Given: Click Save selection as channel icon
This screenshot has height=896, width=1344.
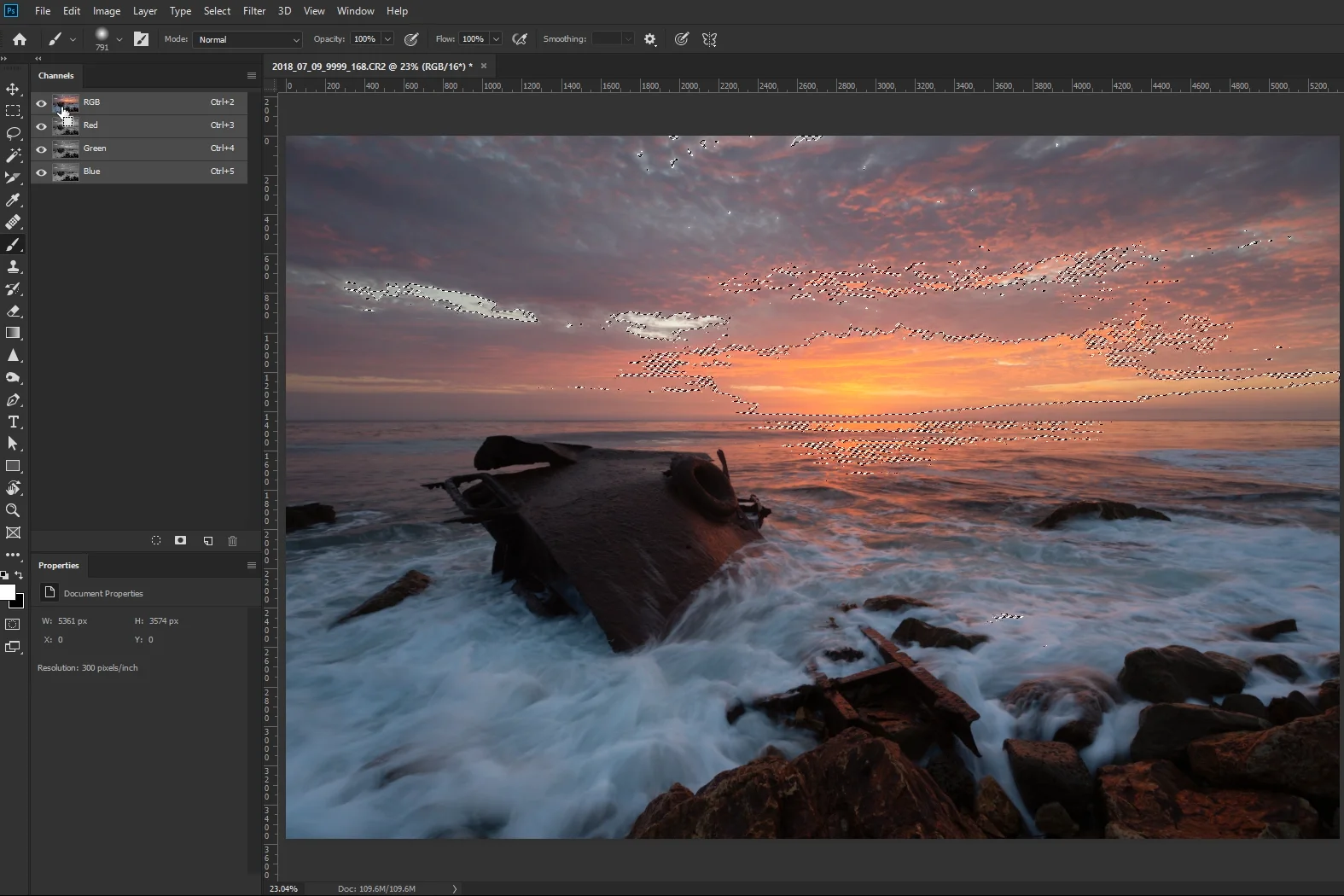Looking at the screenshot, I should (x=181, y=541).
